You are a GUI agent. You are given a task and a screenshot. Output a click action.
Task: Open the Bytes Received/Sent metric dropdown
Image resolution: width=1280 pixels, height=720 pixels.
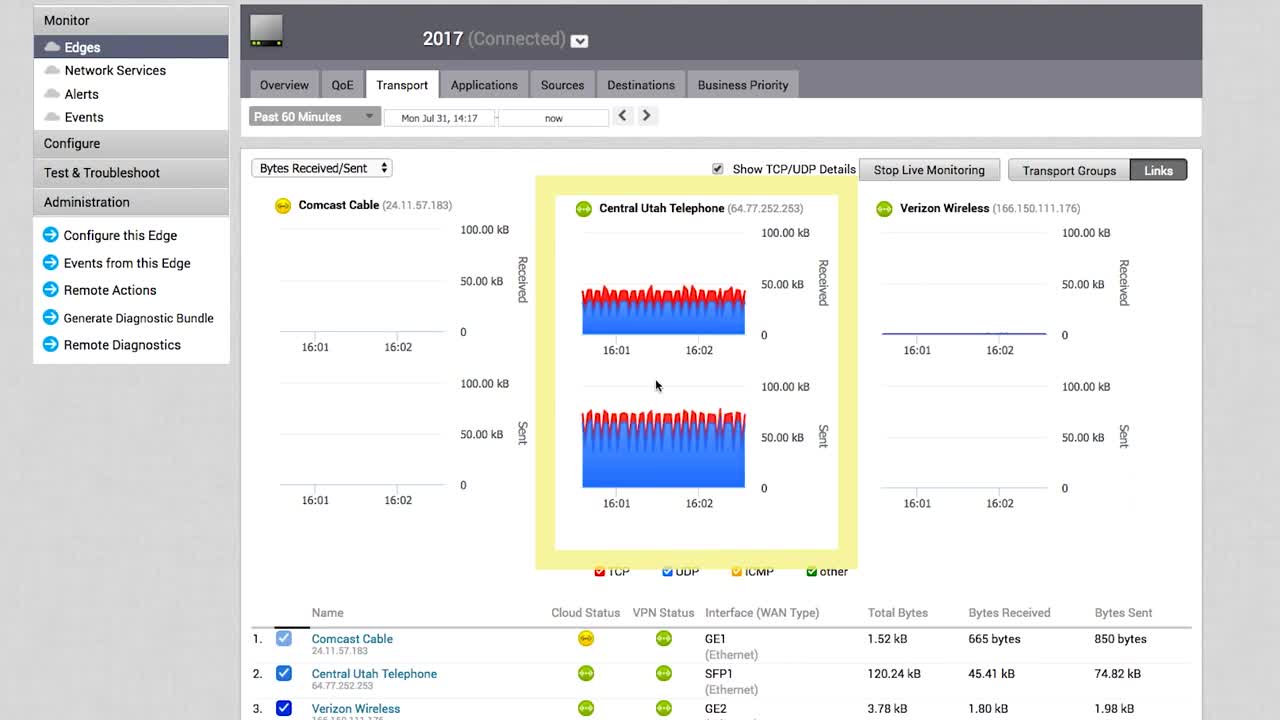coord(321,168)
